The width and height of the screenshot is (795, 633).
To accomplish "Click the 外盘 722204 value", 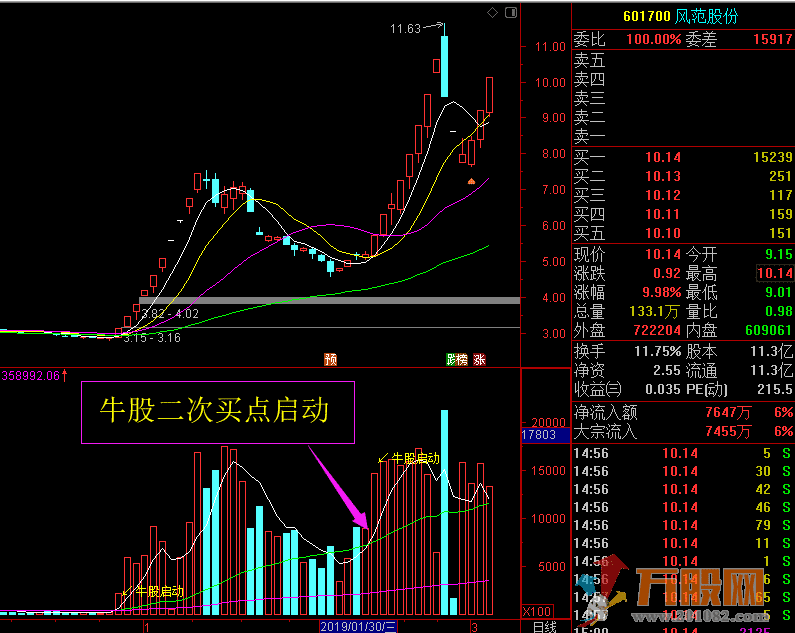I will click(657, 331).
